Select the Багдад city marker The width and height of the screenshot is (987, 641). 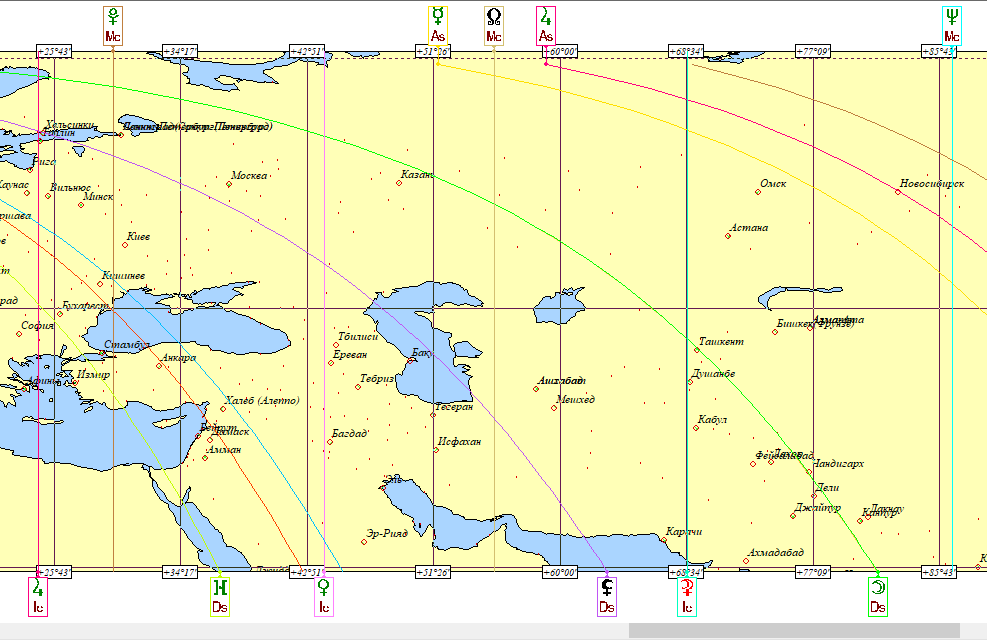coord(330,442)
